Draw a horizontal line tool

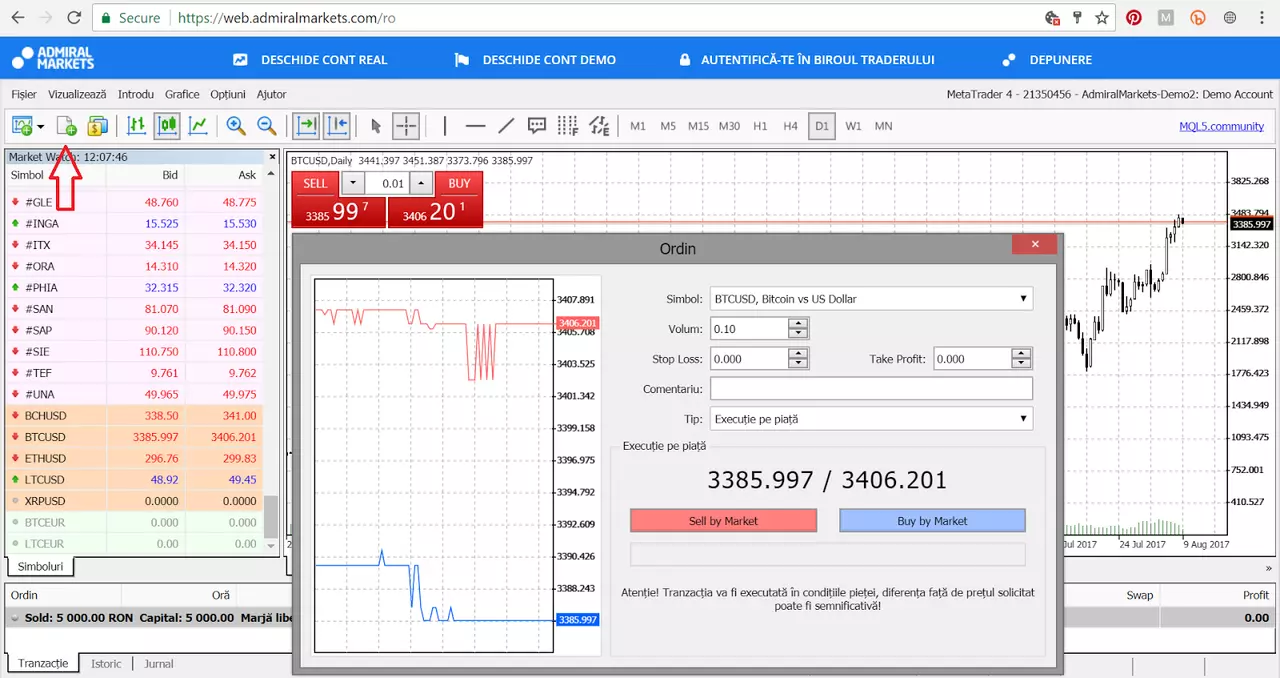(476, 126)
